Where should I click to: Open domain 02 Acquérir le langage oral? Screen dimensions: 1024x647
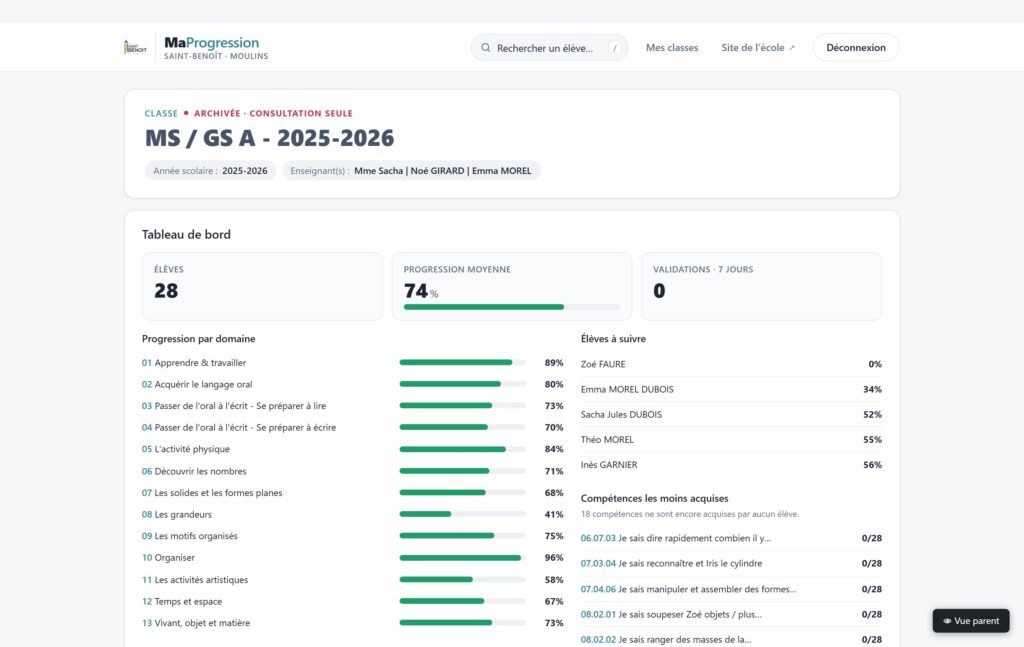[197, 384]
